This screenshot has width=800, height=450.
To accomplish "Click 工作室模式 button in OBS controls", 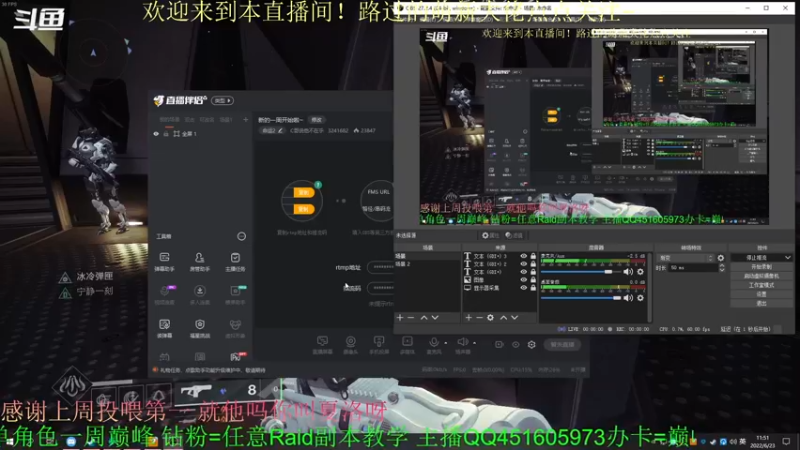I will pos(761,285).
